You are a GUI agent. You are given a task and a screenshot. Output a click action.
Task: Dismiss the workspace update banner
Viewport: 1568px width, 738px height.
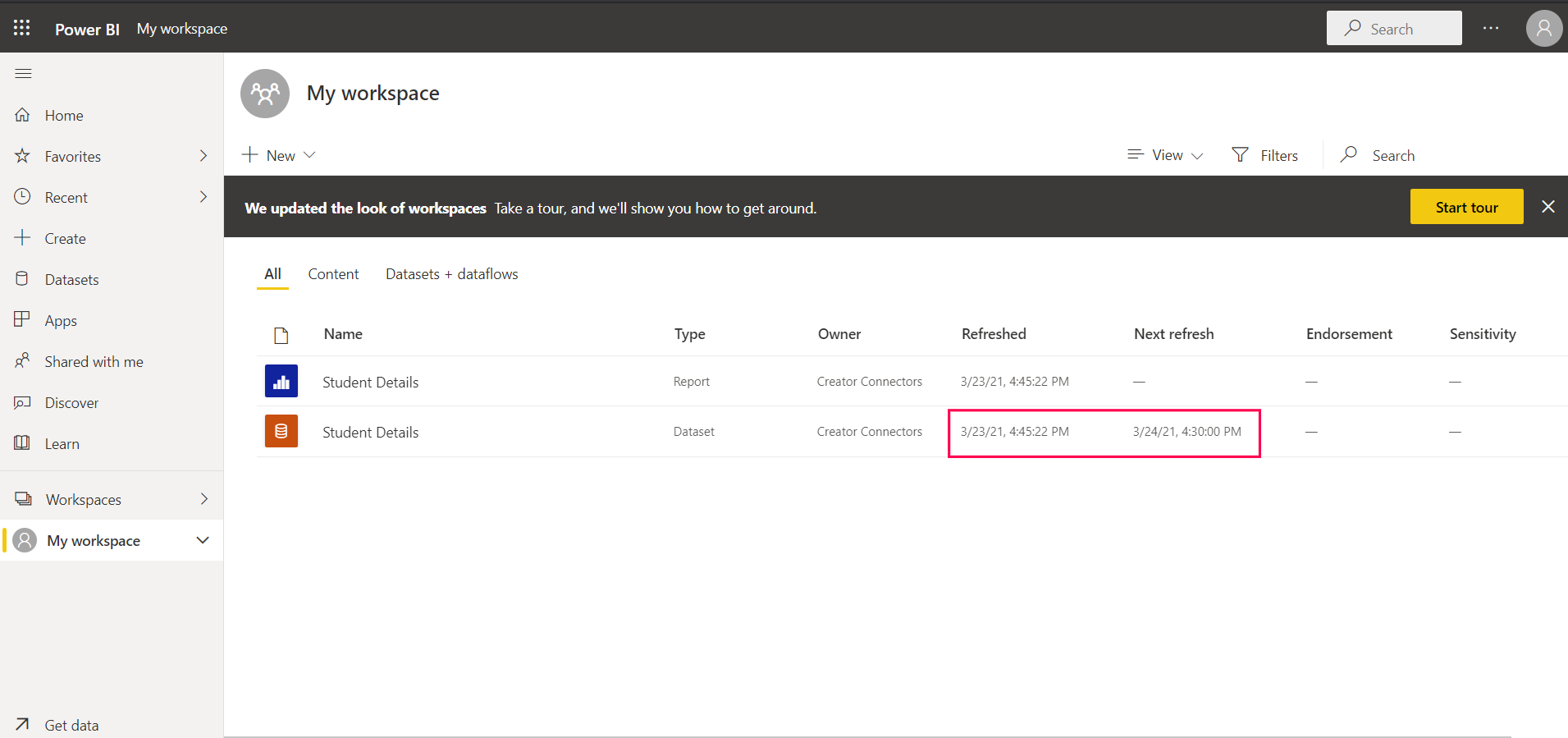point(1548,207)
